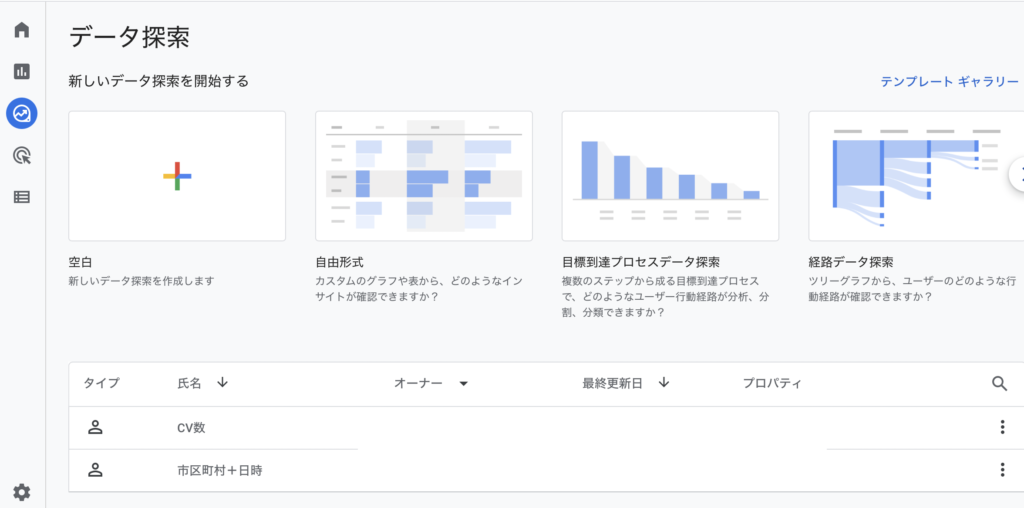Select the 自由形式 template thumbnail
This screenshot has width=1024, height=508.
click(x=423, y=176)
